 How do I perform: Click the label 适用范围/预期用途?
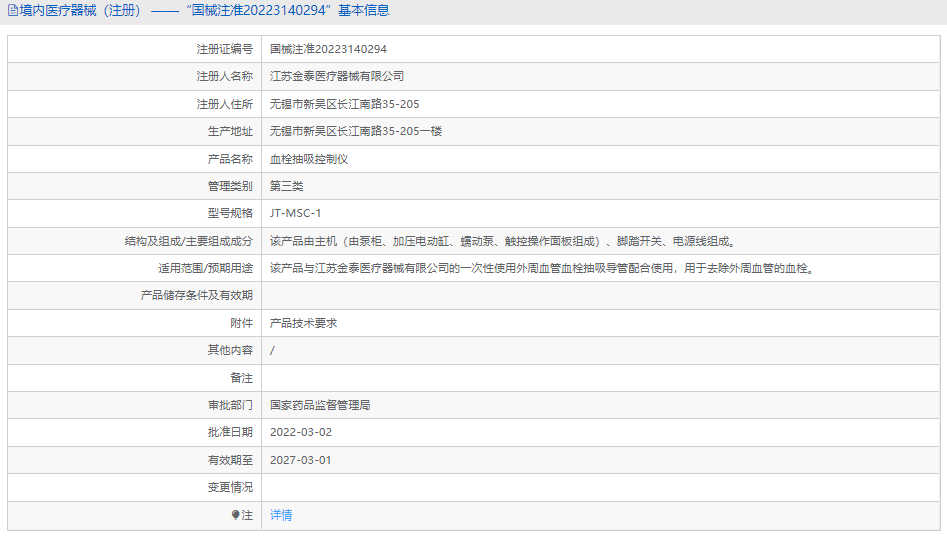[205, 268]
